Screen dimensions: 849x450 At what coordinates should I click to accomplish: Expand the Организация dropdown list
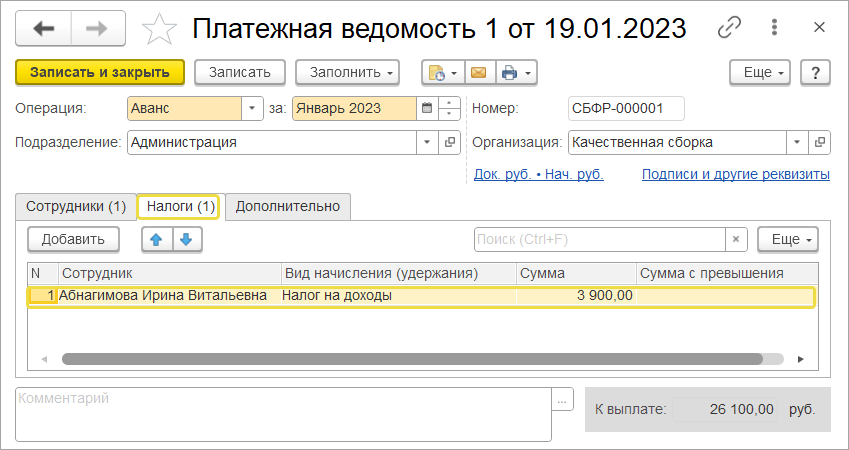coord(798,142)
